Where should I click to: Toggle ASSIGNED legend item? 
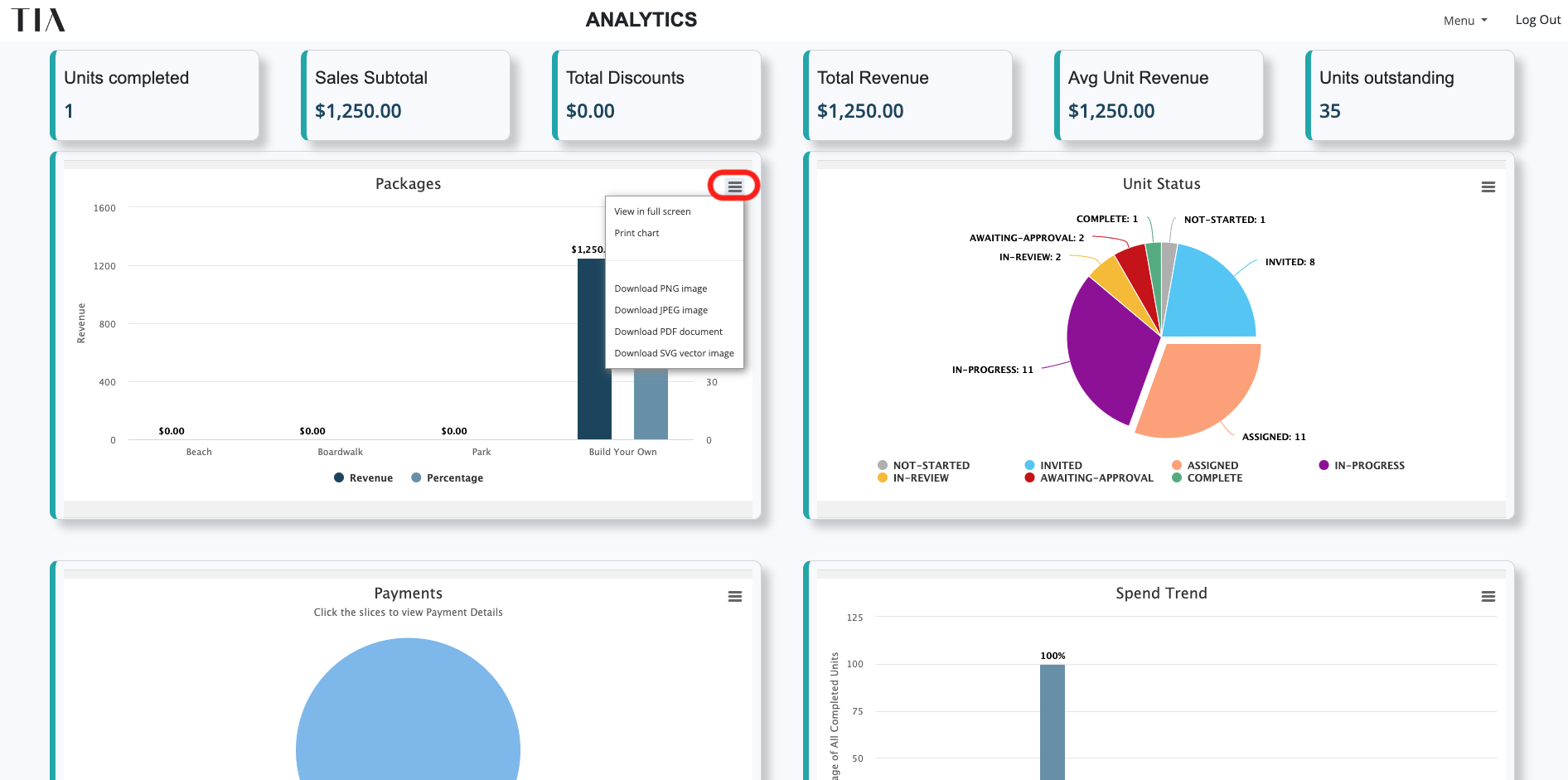[x=1205, y=465]
